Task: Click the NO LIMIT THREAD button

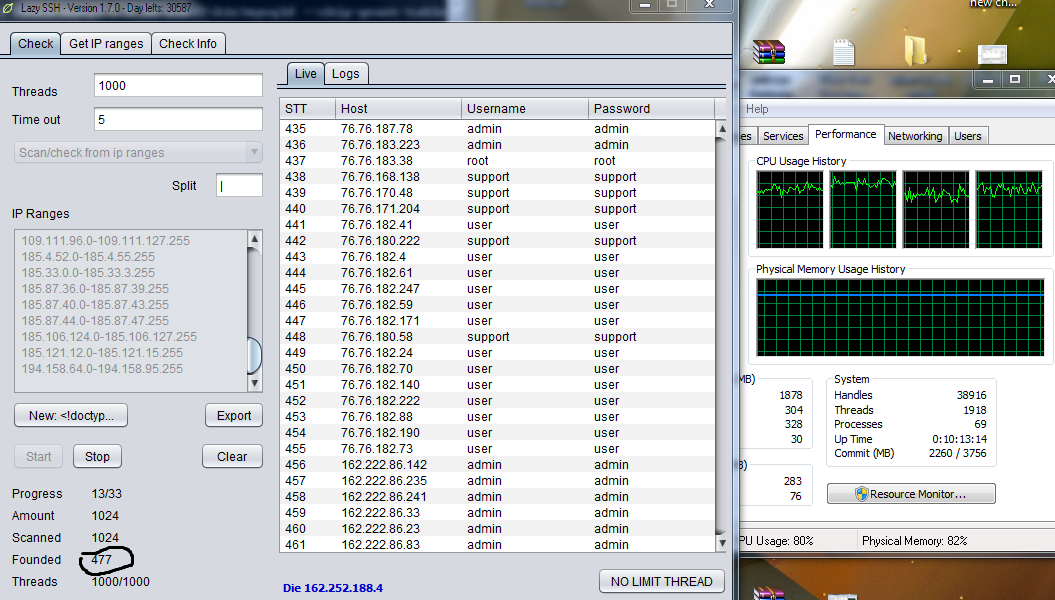Action: [x=661, y=582]
